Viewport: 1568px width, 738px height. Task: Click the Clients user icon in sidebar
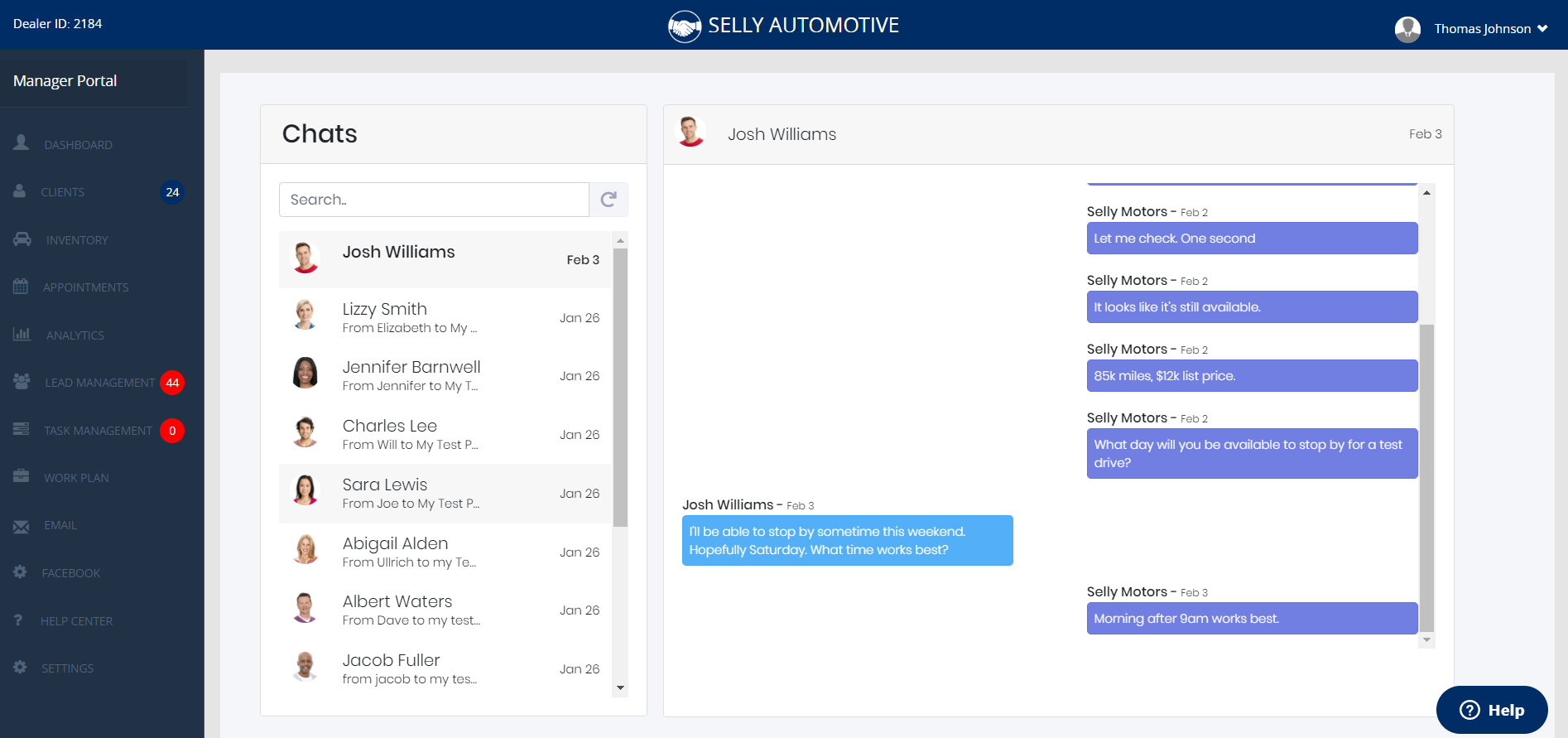20,191
